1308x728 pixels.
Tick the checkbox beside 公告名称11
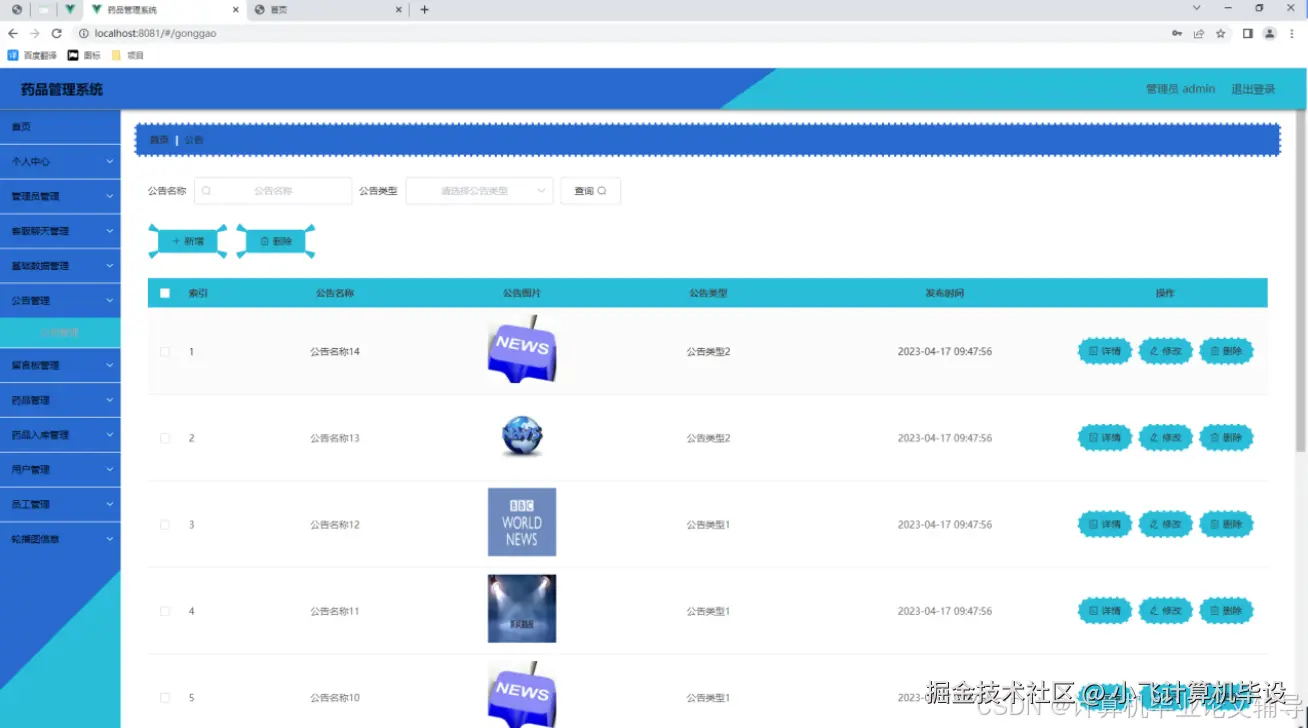164,610
